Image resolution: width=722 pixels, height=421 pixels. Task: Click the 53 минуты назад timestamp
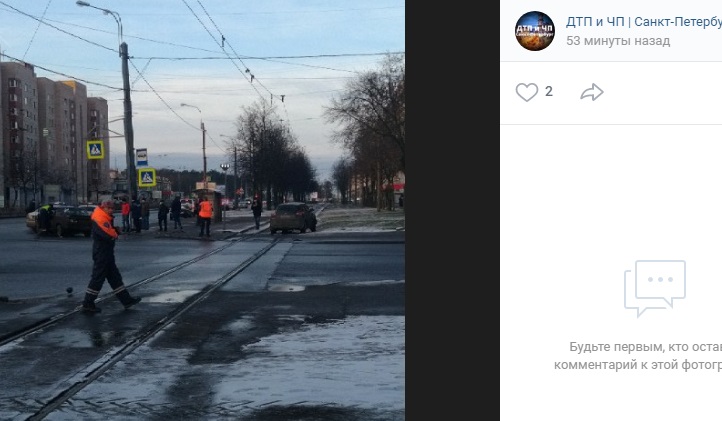coord(618,41)
